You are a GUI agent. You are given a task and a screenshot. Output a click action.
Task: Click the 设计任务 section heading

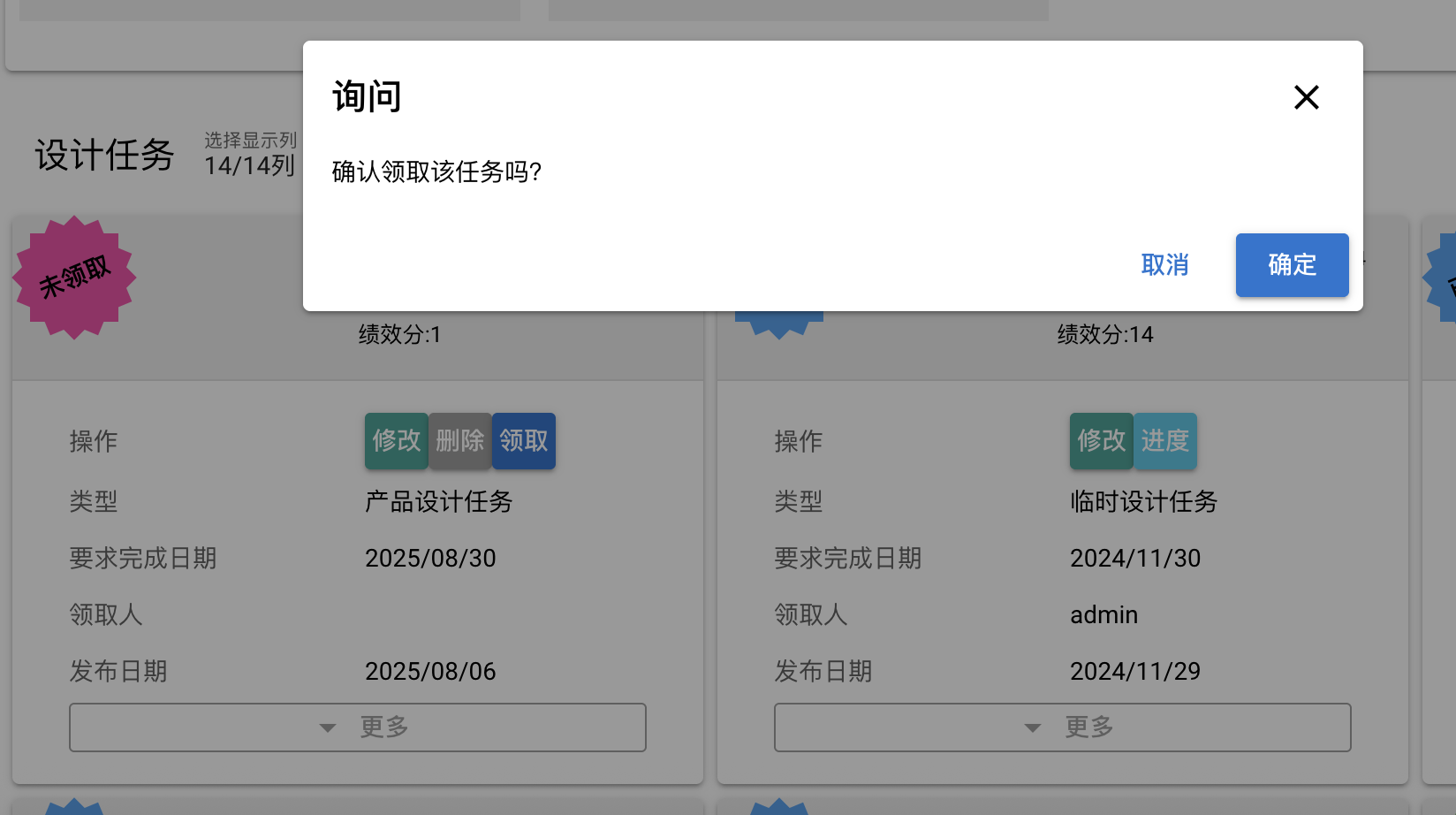(x=104, y=156)
